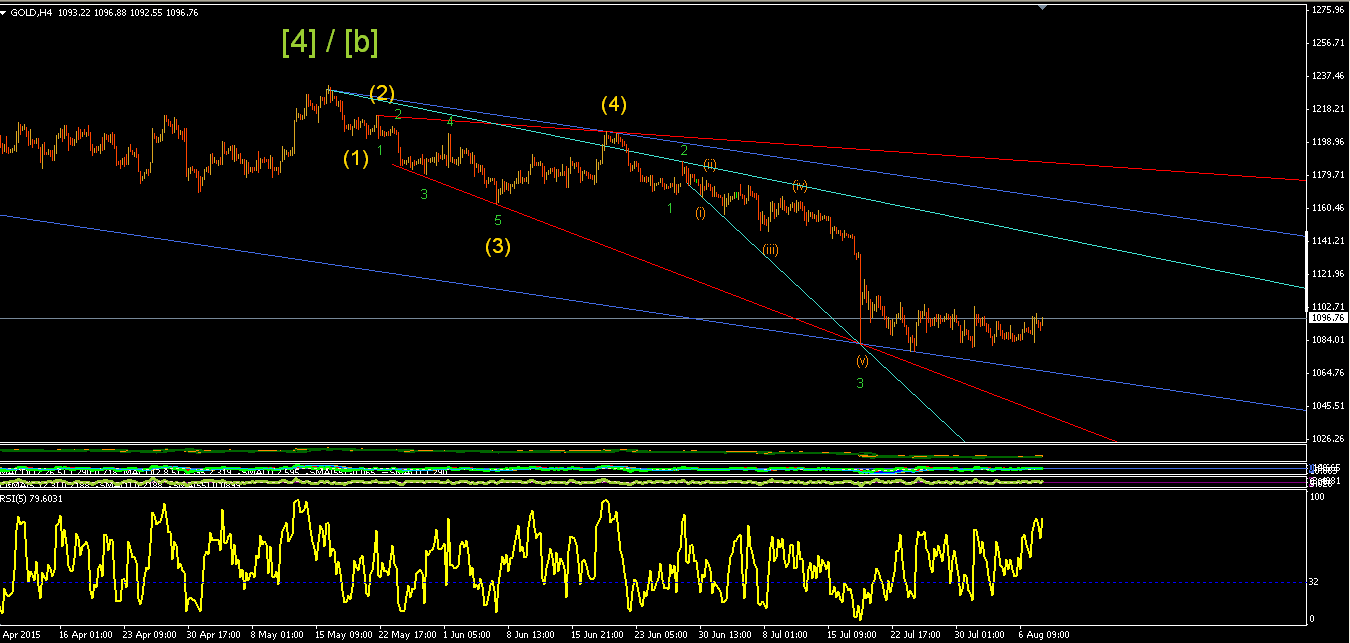Click the 8 Jun 13:00 time label
This screenshot has height=643, width=1350.
pos(531,634)
